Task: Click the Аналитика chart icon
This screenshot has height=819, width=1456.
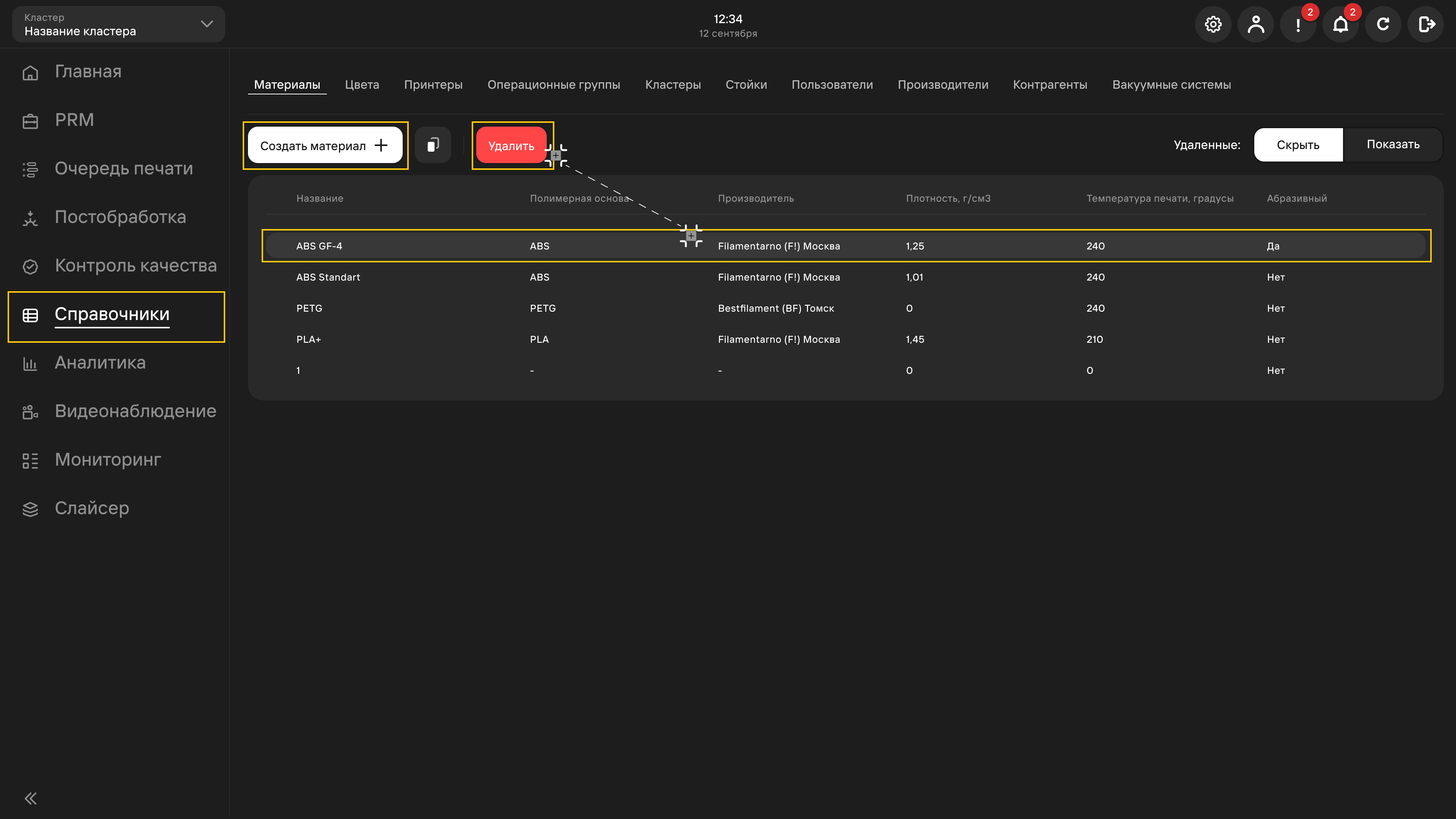Action: pyautogui.click(x=30, y=364)
